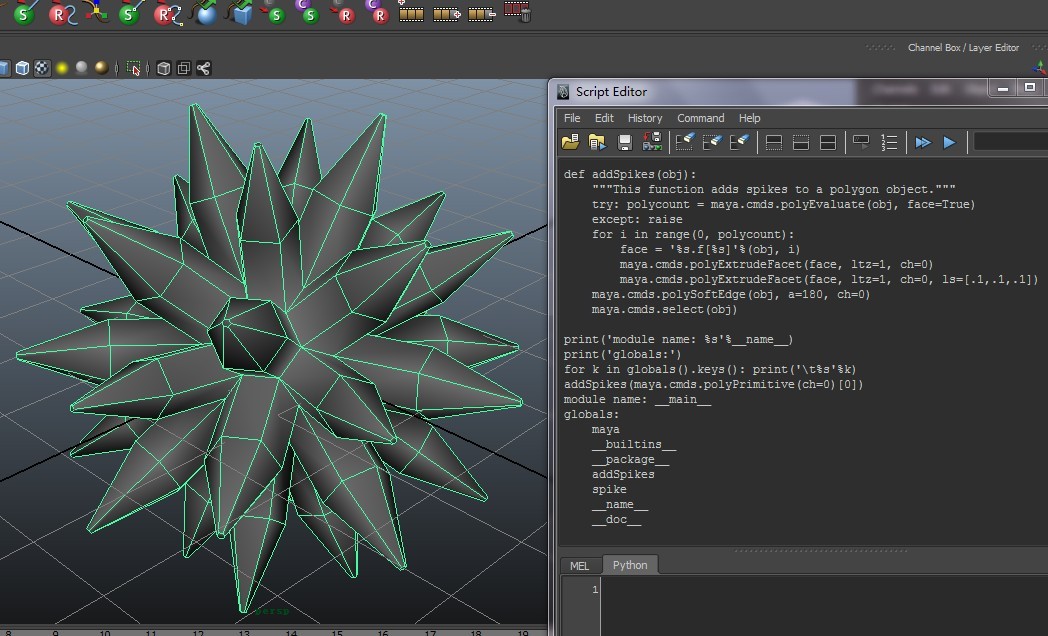The width and height of the screenshot is (1048, 636).
Task: Open a script file in the Script Editor
Action: coord(570,142)
